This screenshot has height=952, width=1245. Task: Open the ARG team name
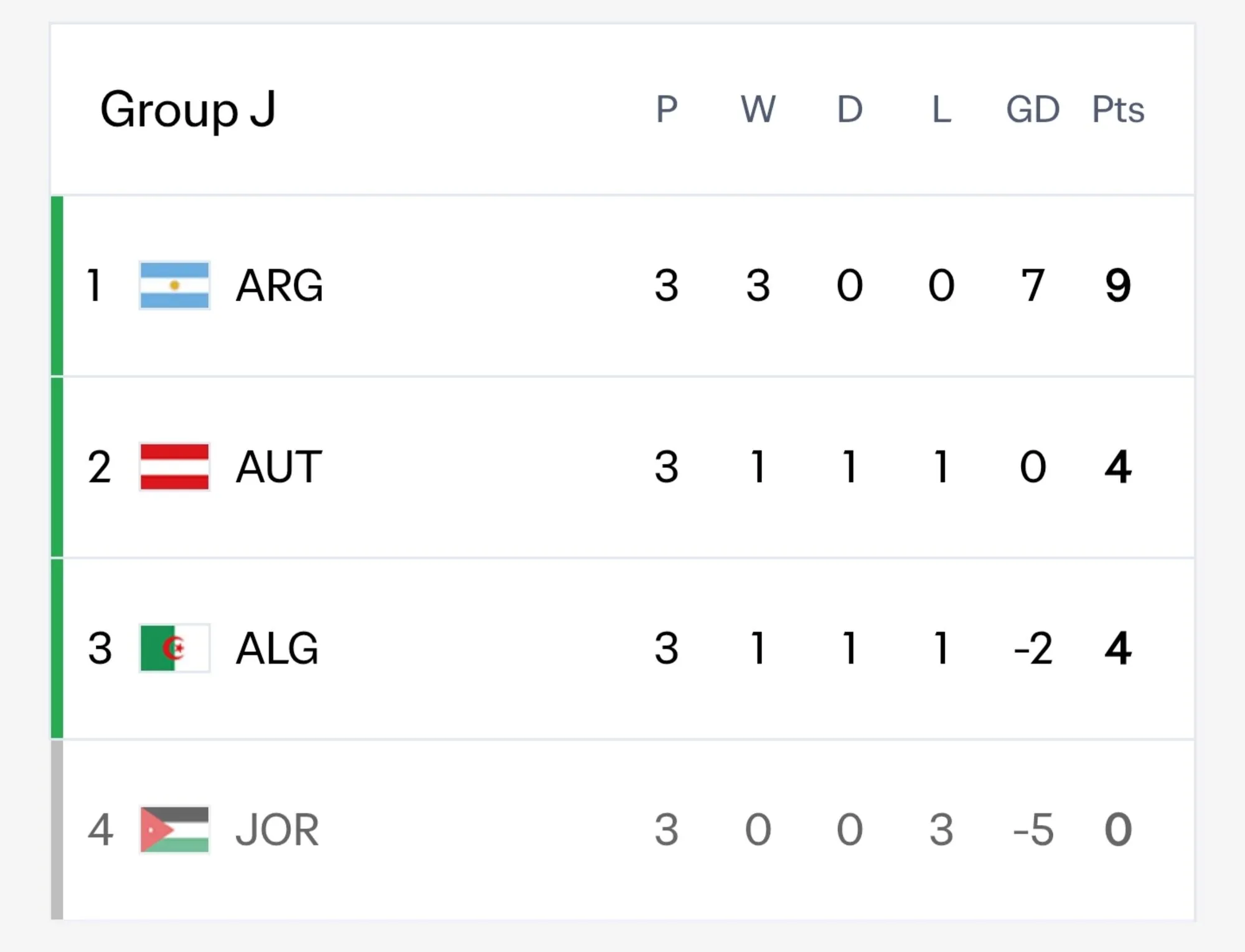coord(280,286)
